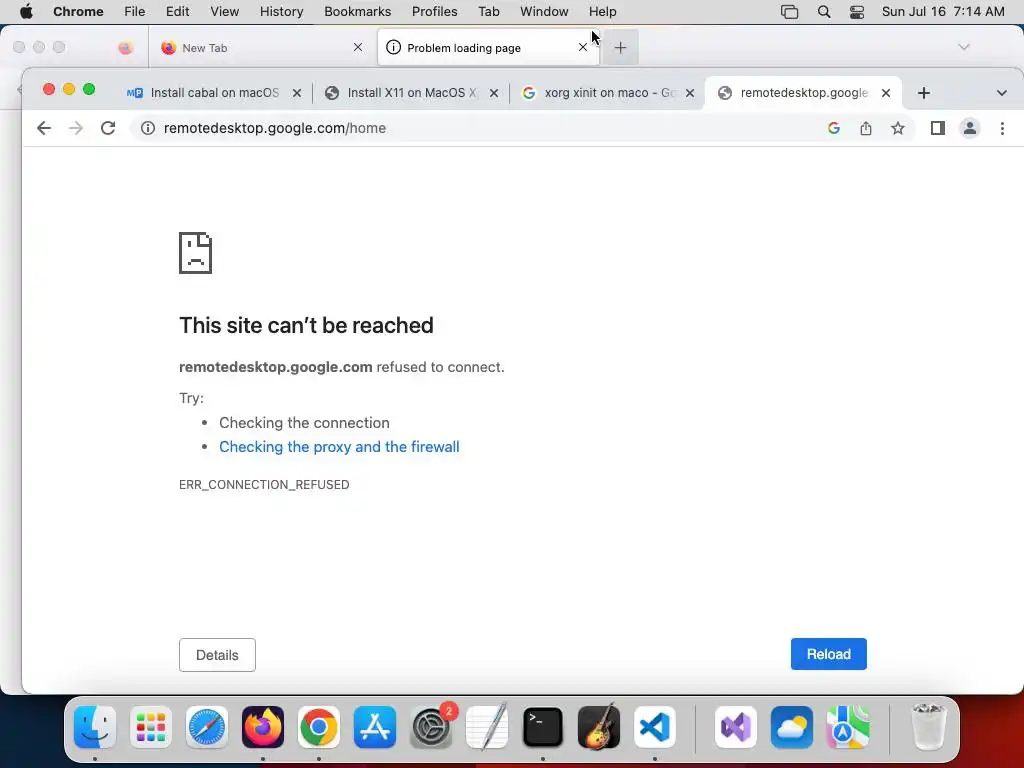Close the xorg xinit Google search tab
Viewport: 1024px width, 768px height.
pyautogui.click(x=690, y=93)
